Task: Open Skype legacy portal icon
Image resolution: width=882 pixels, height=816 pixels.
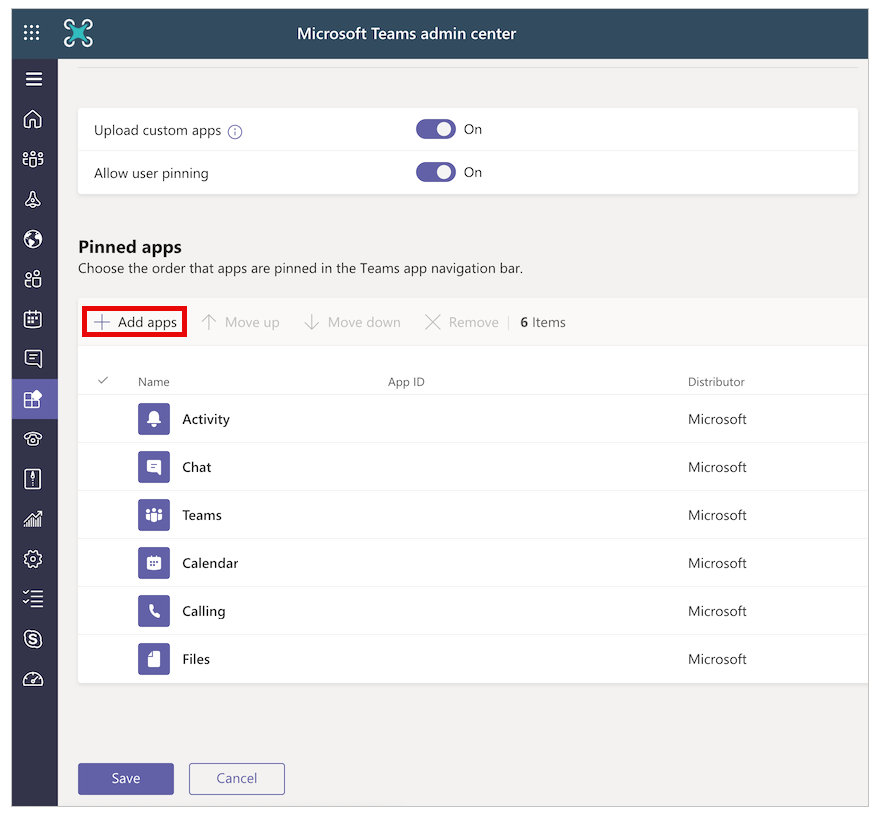Action: click(x=33, y=639)
